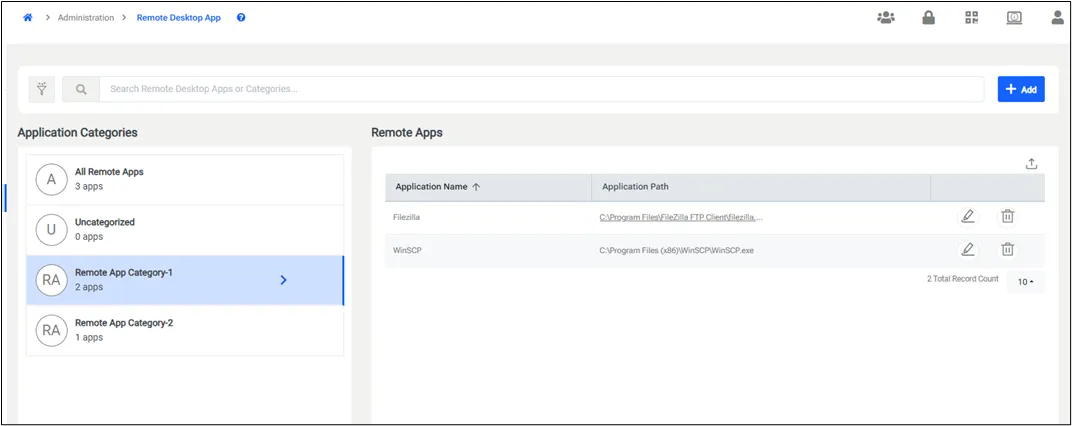Image resolution: width=1072 pixels, height=426 pixels.
Task: Open the users group icon in header
Action: tap(886, 18)
